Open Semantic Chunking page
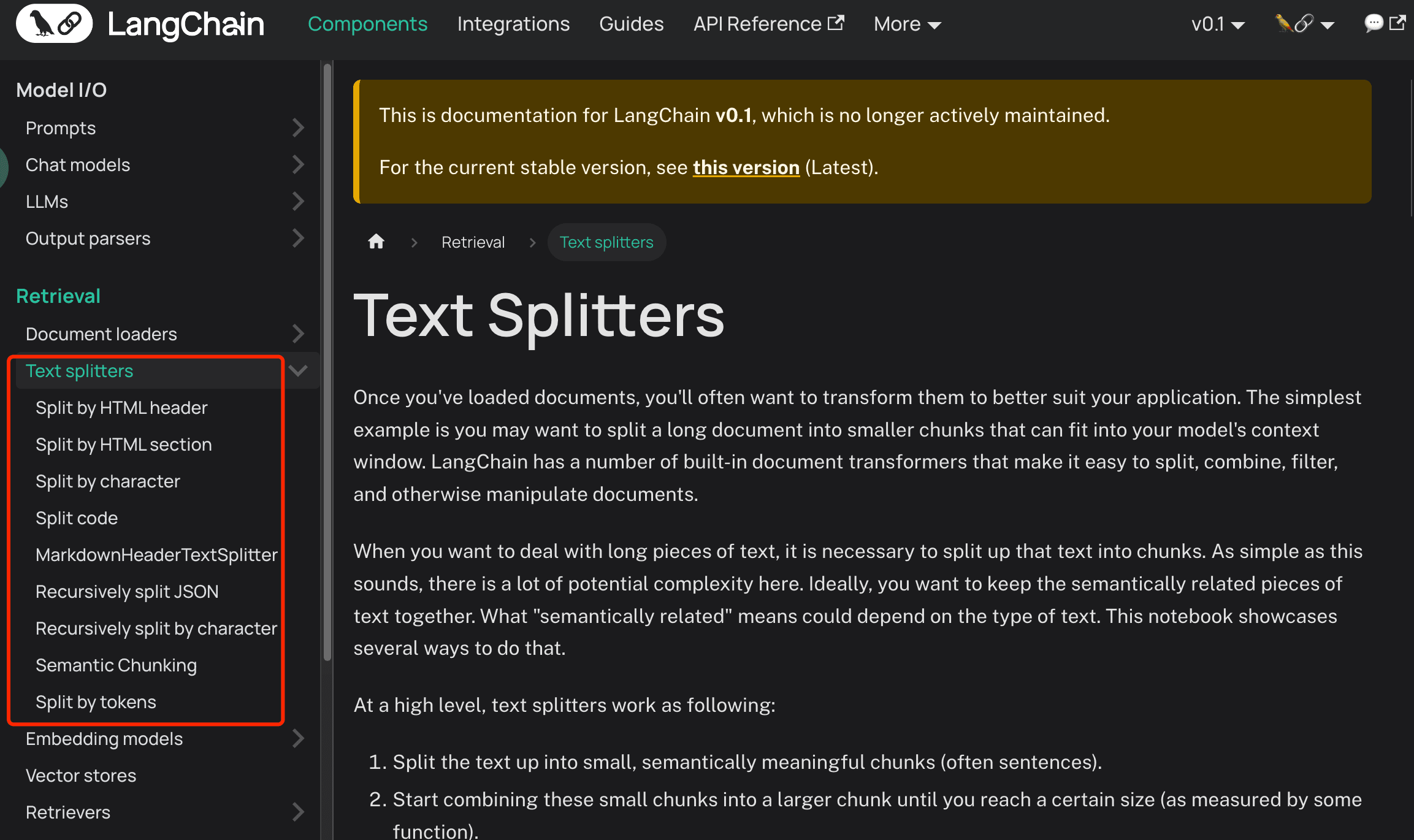The image size is (1414, 840). [x=116, y=665]
